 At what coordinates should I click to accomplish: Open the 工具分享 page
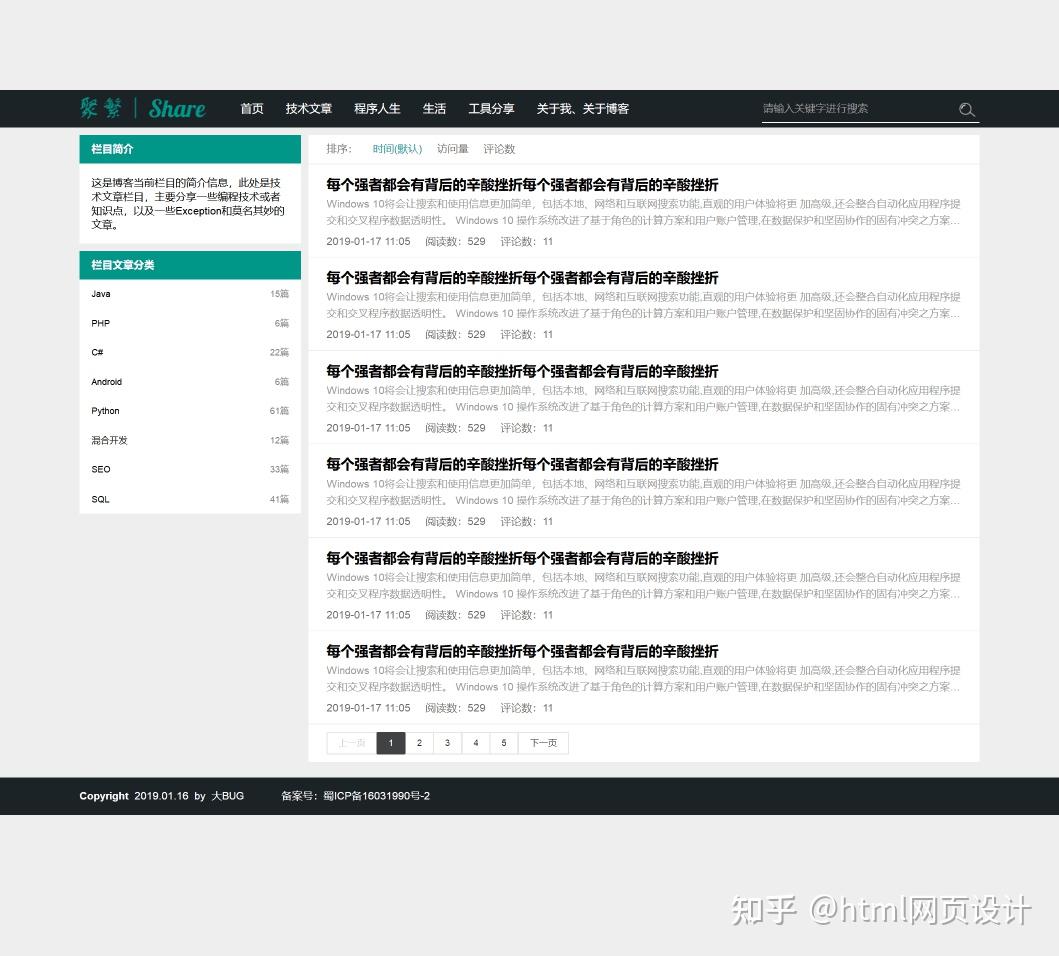point(491,109)
